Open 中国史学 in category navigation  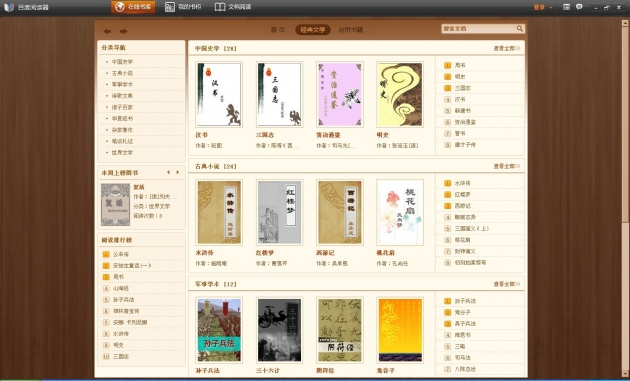[122, 61]
